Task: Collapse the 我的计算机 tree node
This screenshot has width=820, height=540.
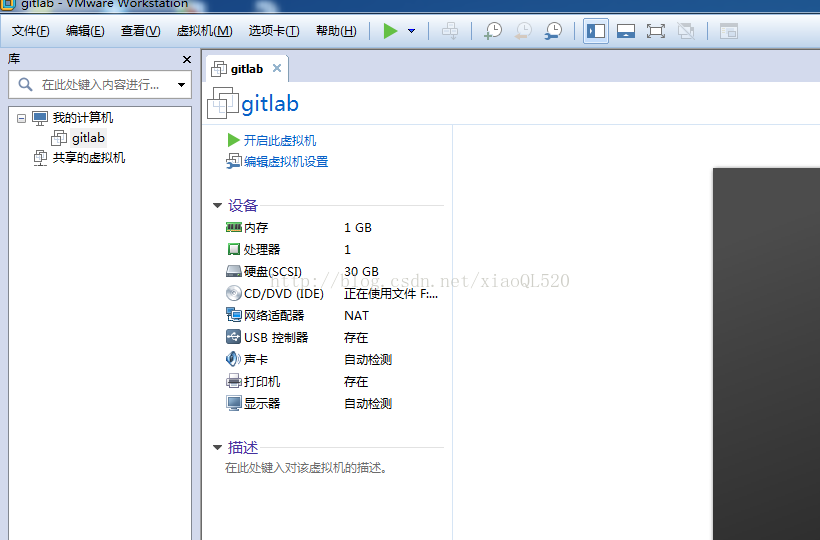Action: [x=21, y=118]
